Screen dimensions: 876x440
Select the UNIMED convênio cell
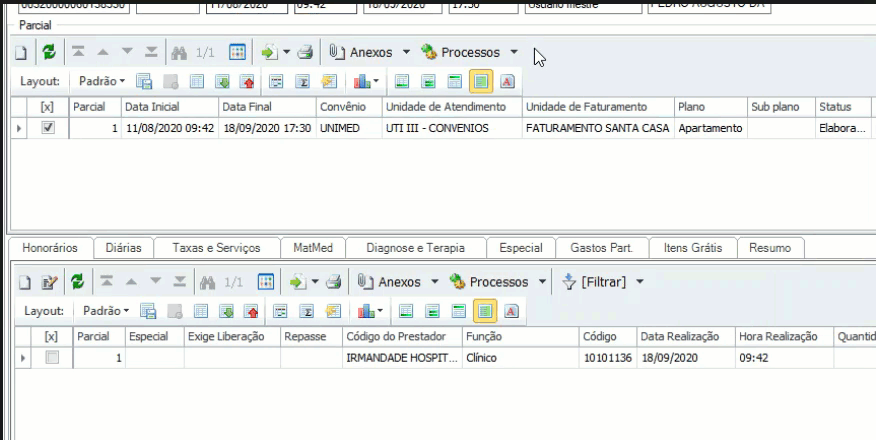(350, 128)
